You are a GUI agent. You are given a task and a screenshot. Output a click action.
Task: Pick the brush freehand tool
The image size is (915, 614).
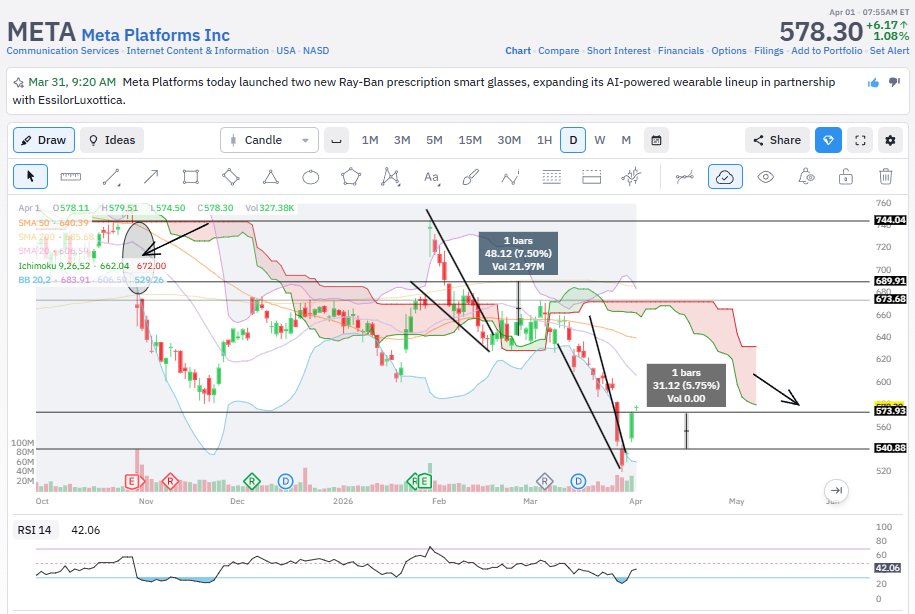point(470,176)
